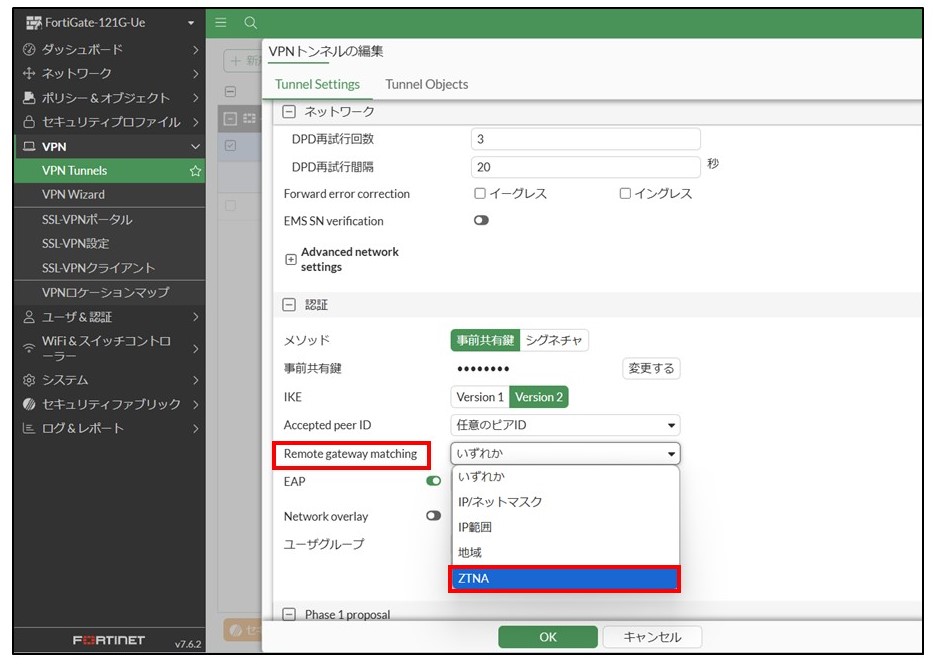The image size is (936, 666).
Task: Switch to the Tunnel Objects tab
Action: [426, 84]
